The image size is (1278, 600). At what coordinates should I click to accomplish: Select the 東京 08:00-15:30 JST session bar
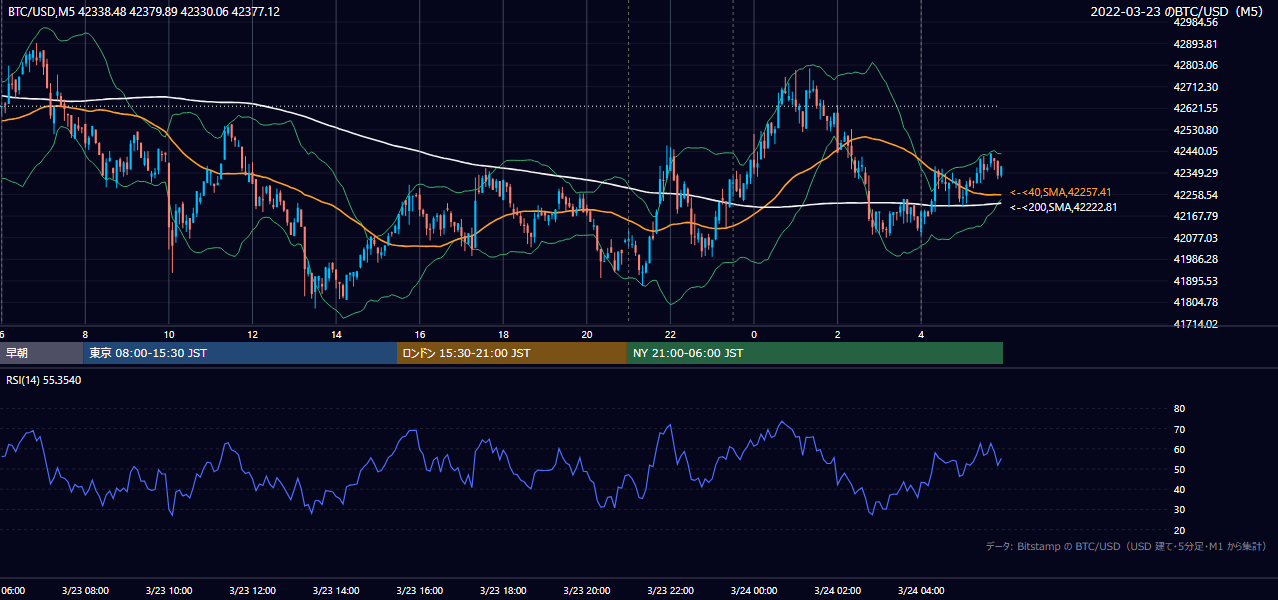tap(239, 353)
